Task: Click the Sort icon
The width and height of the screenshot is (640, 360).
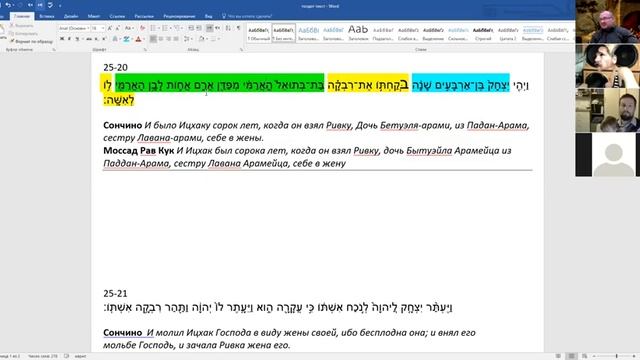Action: (228, 28)
